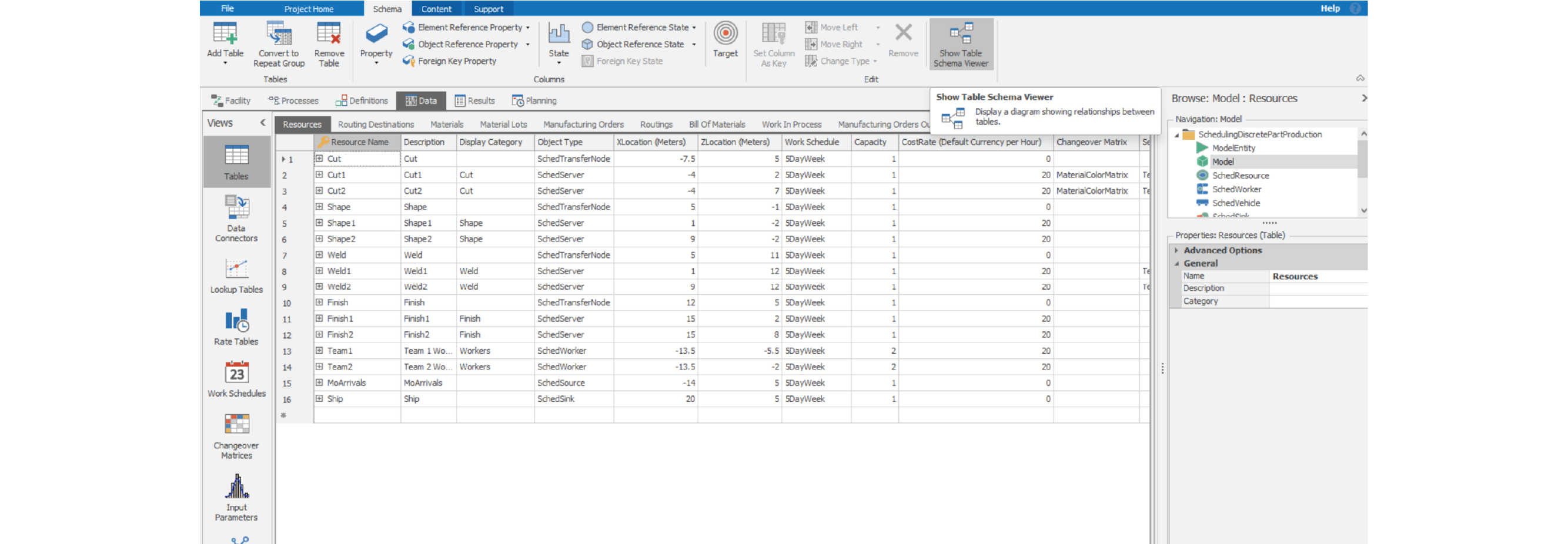The width and height of the screenshot is (1568, 544).
Task: Switch to the Content ribbon tab
Action: tap(436, 9)
